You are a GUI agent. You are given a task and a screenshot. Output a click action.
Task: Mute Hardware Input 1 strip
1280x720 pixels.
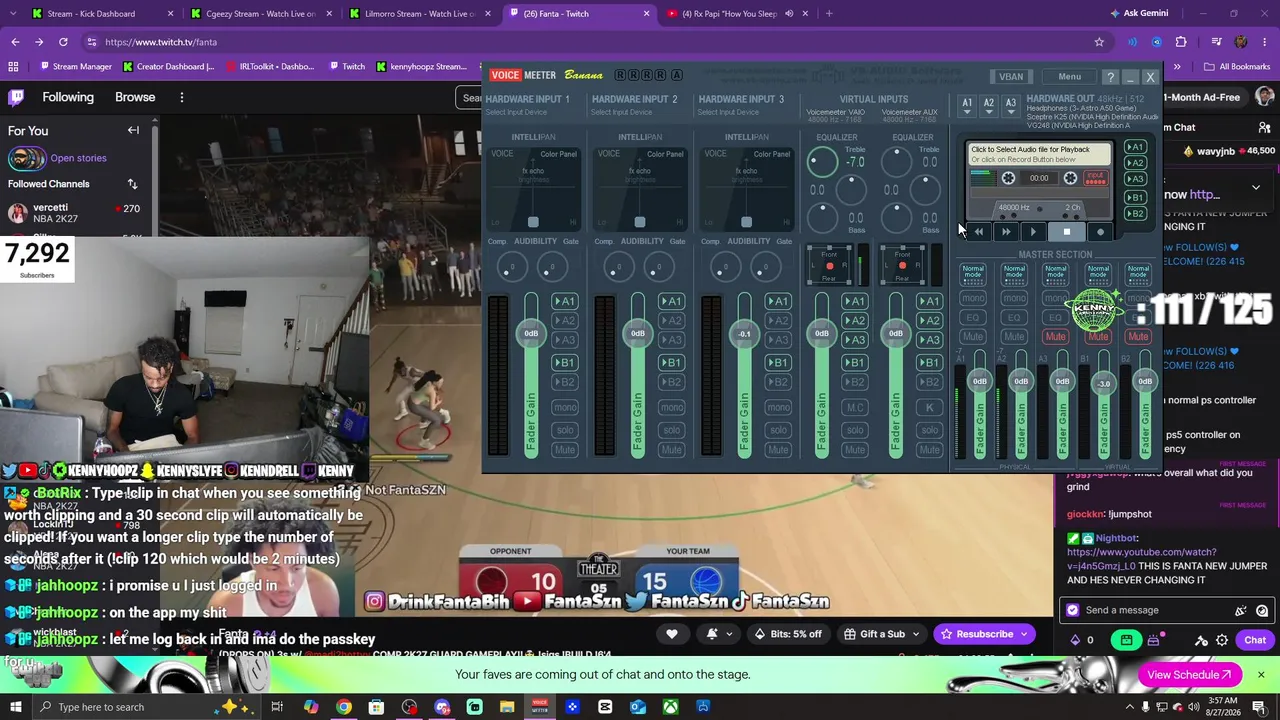click(565, 450)
